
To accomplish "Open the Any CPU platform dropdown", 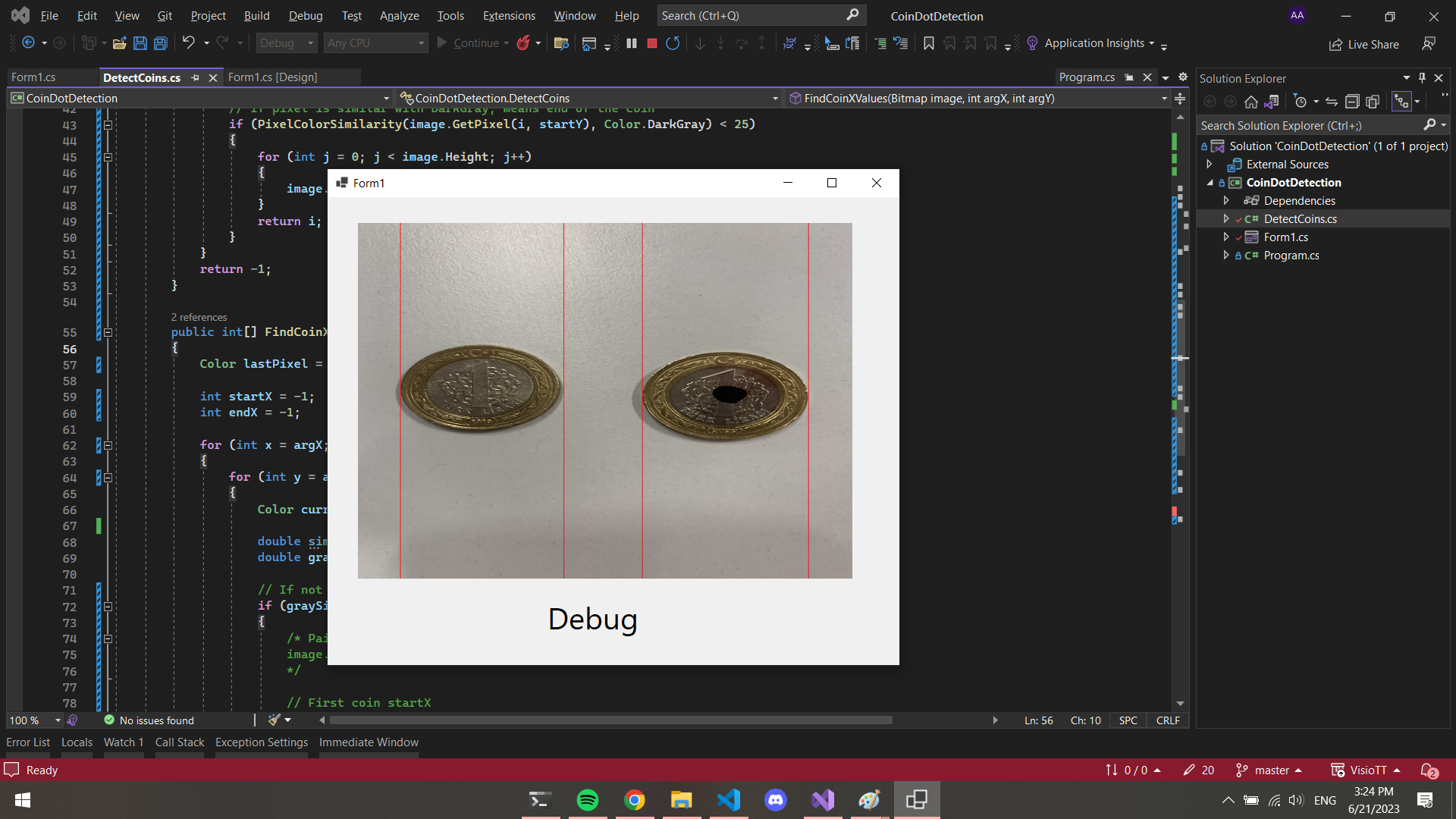I will coord(375,43).
